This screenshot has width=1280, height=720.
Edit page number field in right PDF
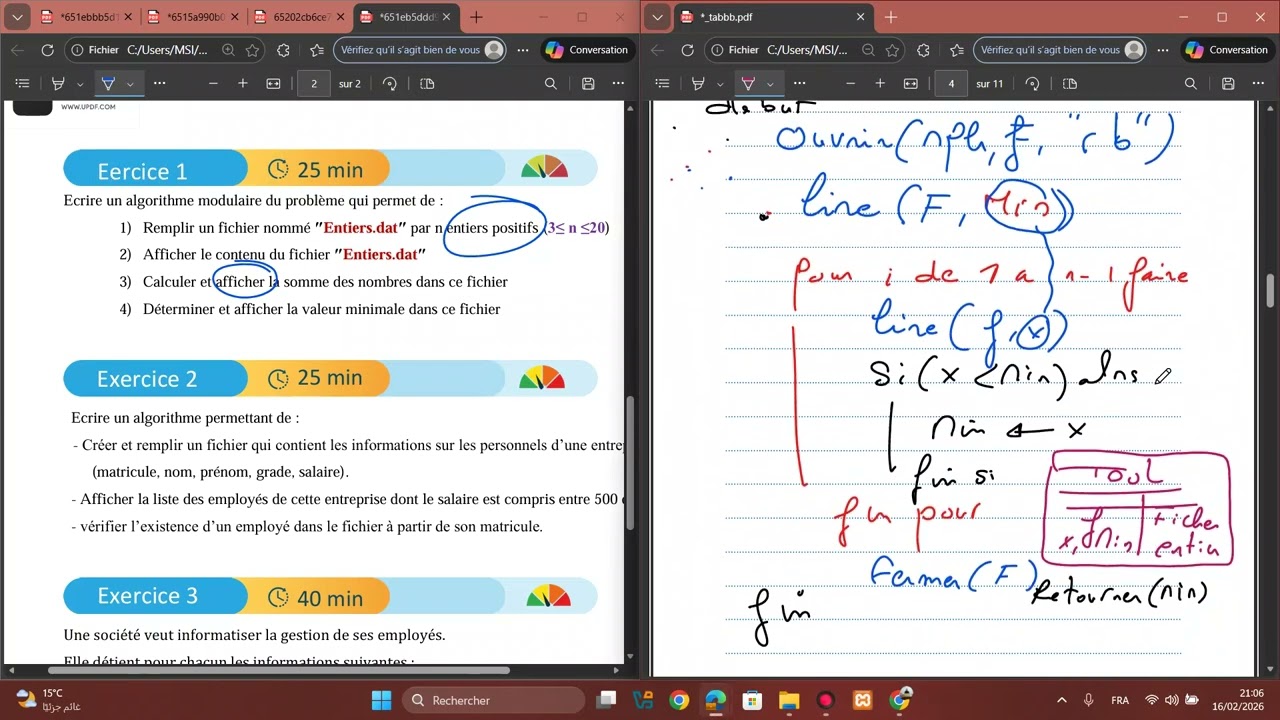[951, 84]
